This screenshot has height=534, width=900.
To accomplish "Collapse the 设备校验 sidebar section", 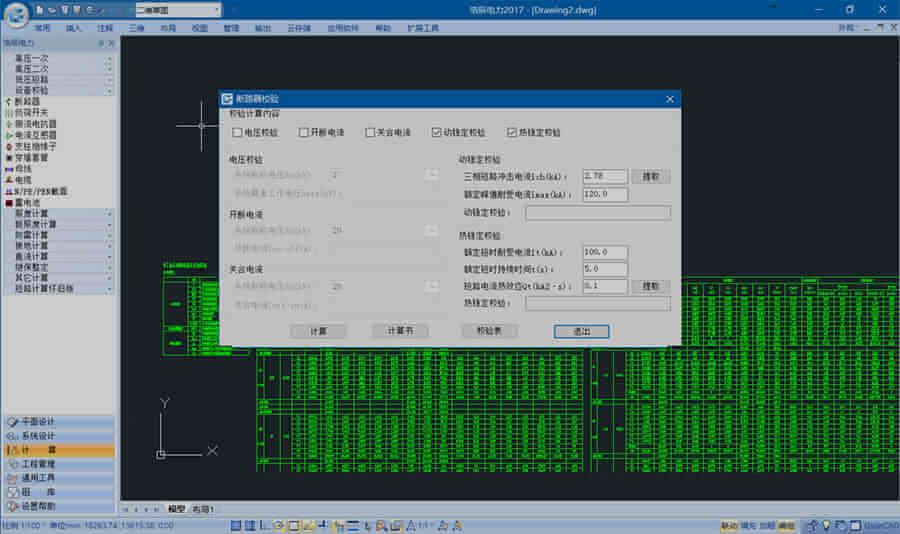I will click(x=58, y=90).
